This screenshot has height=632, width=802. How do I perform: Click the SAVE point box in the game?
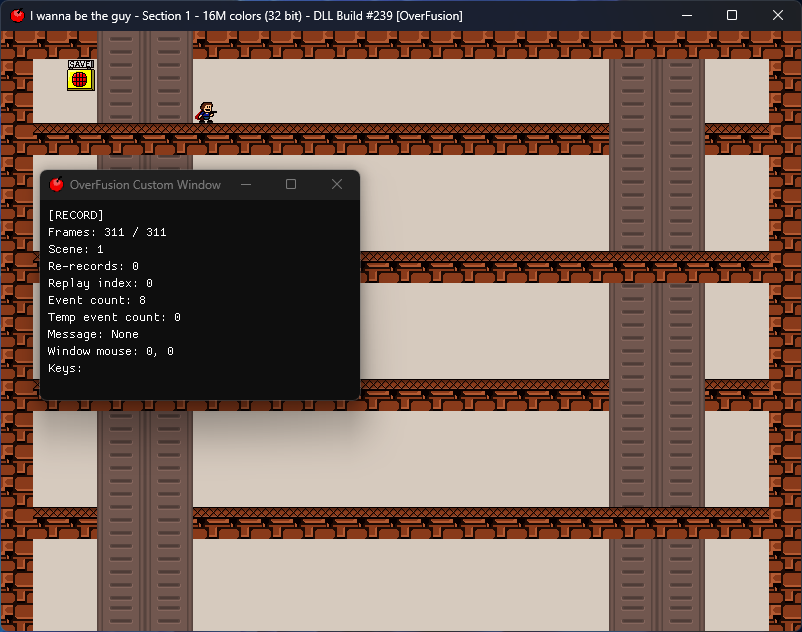pyautogui.click(x=81, y=76)
